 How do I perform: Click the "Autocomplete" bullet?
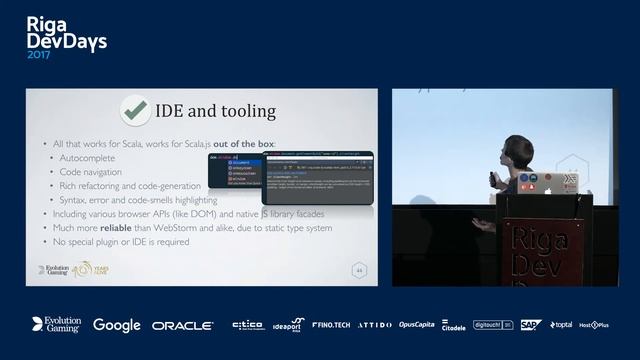[87, 158]
